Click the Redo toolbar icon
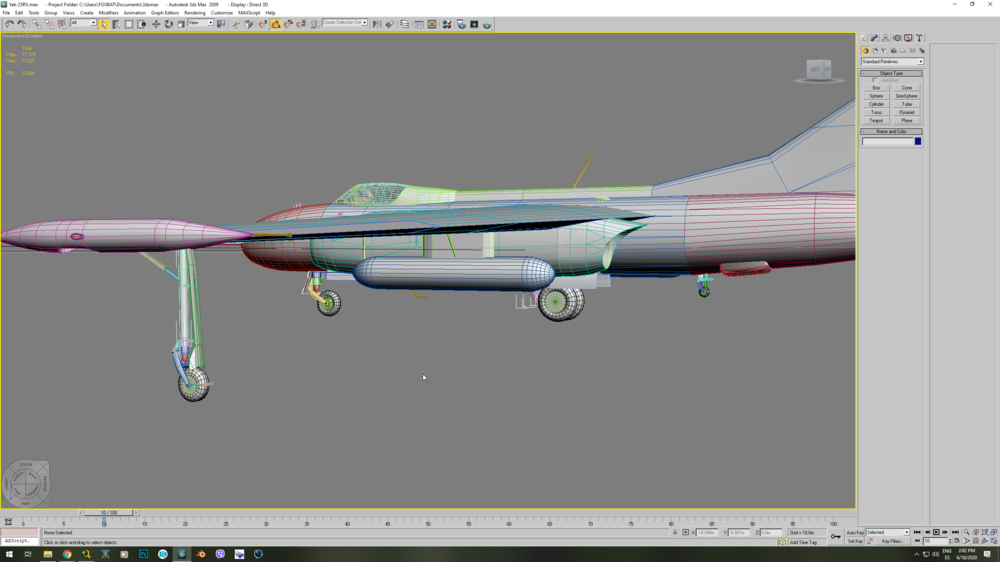1000x562 pixels. [22, 24]
